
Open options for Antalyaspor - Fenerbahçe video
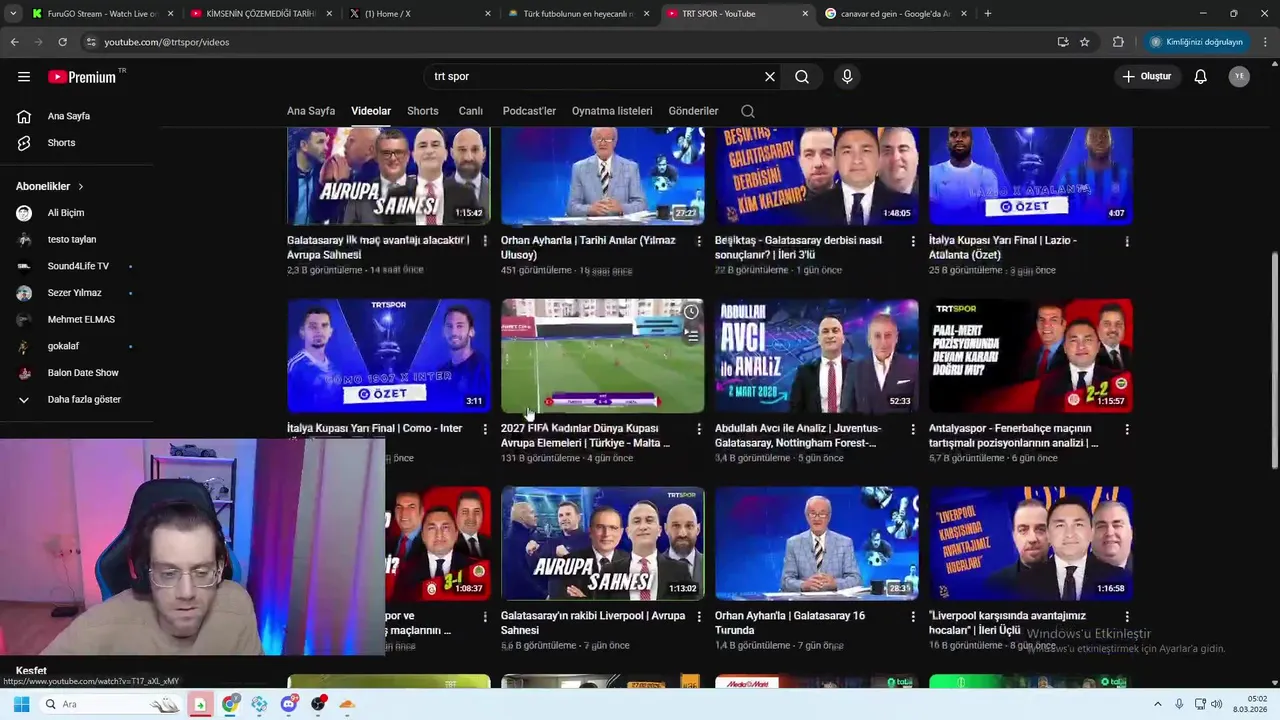[x=1127, y=429]
